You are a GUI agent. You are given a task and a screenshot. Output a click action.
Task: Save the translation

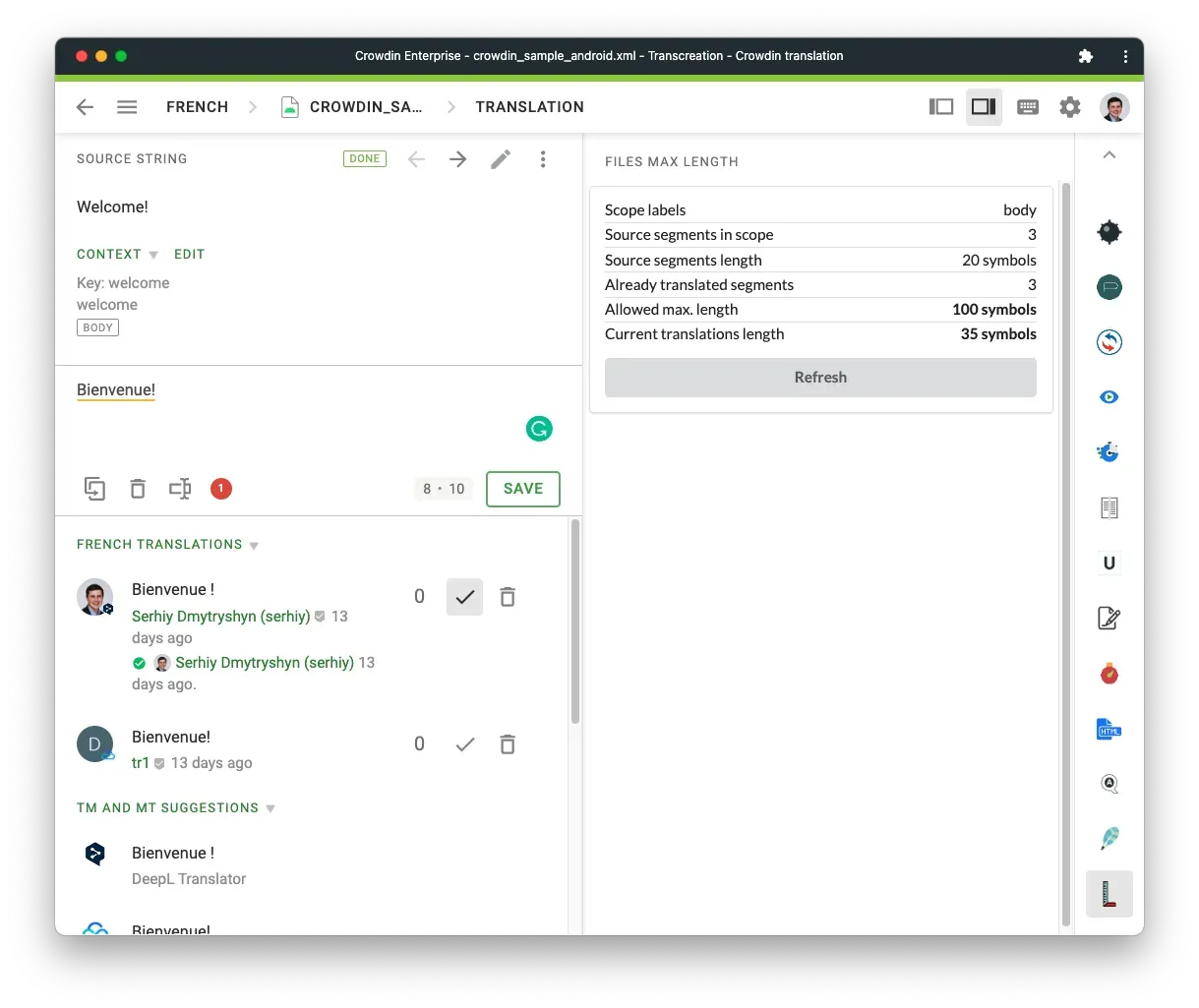coord(522,489)
